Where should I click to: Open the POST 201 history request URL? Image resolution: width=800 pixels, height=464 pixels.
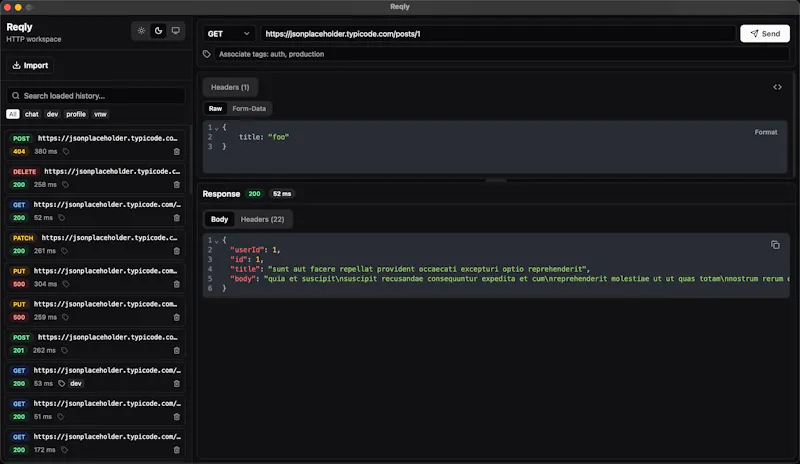point(108,337)
